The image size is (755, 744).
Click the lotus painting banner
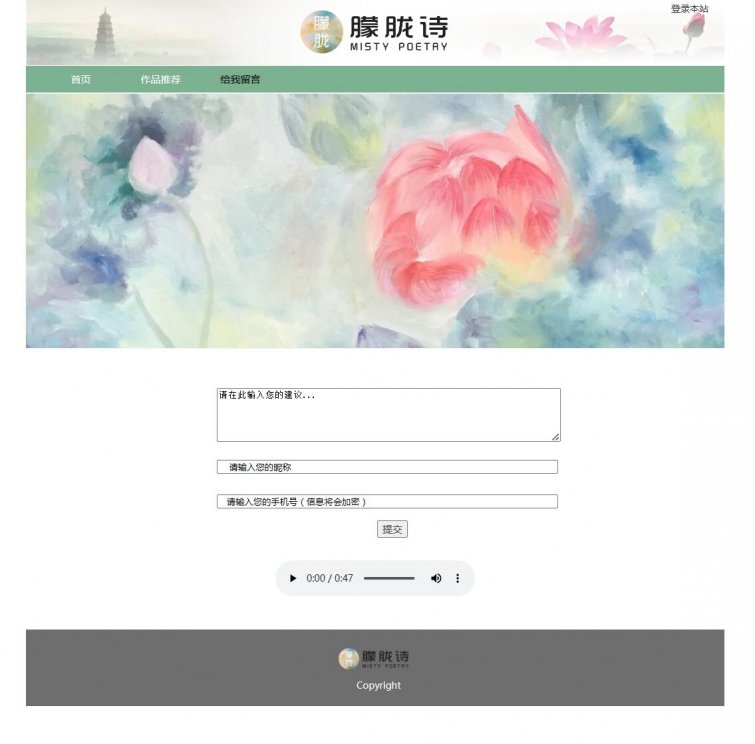[x=375, y=221]
